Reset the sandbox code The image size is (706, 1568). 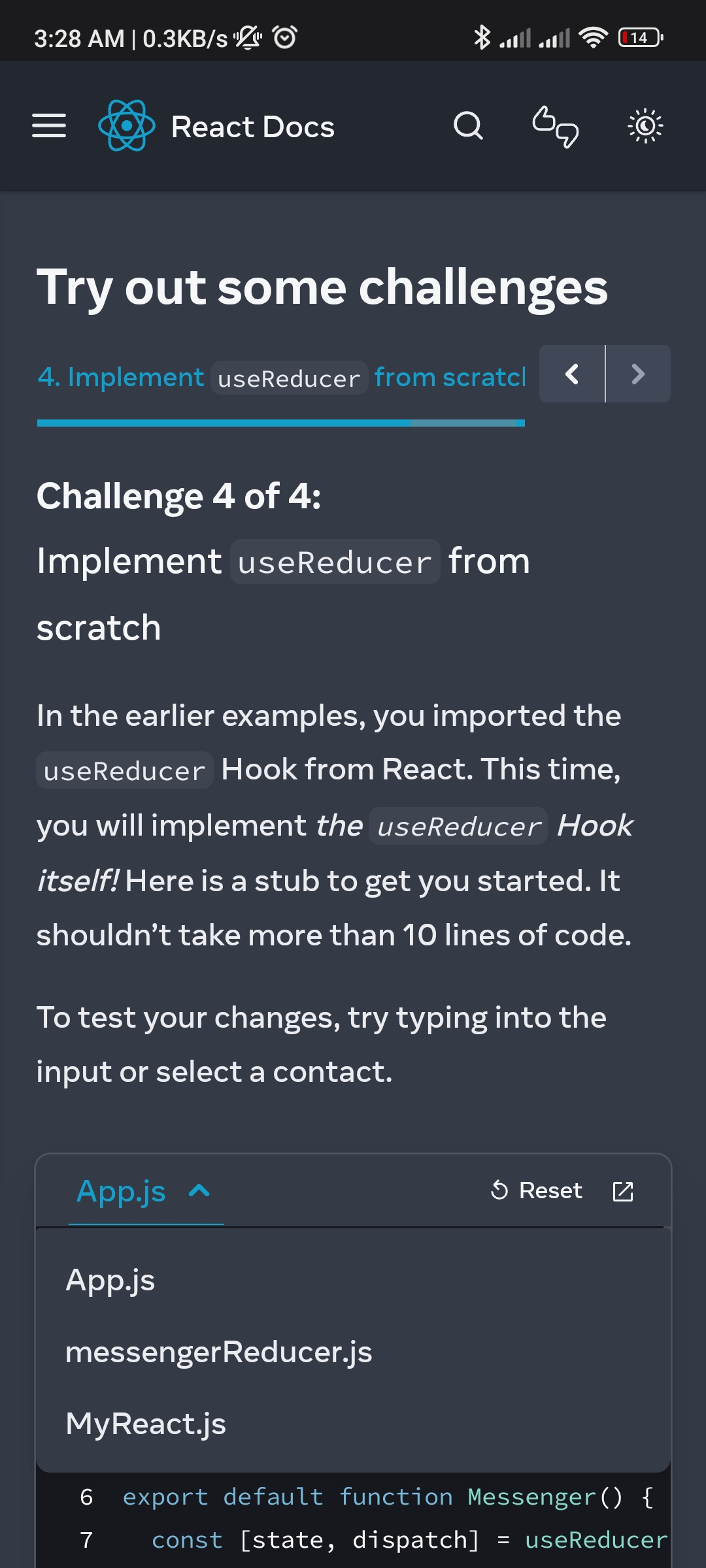click(535, 1190)
